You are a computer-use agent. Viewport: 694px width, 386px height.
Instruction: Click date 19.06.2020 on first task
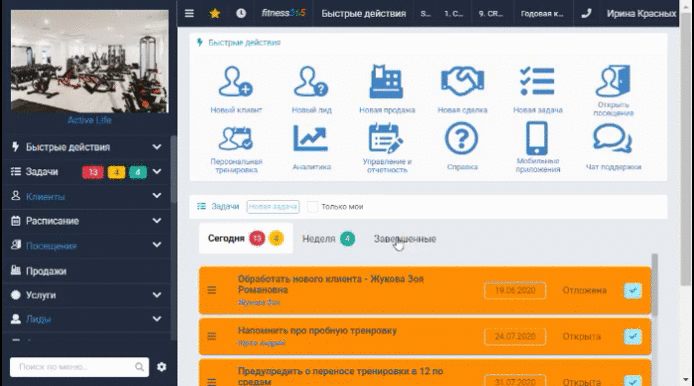515,290
